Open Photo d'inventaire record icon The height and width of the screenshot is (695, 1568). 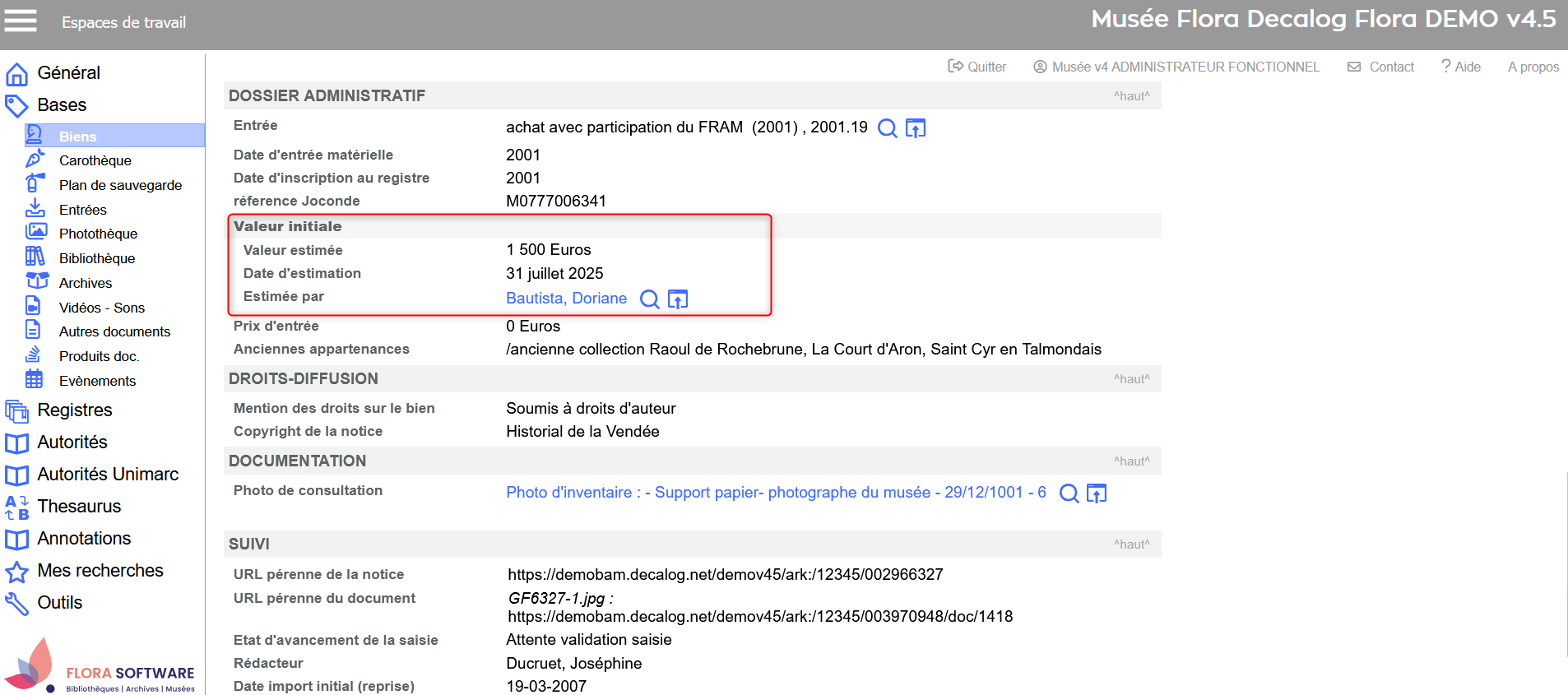point(1097,493)
